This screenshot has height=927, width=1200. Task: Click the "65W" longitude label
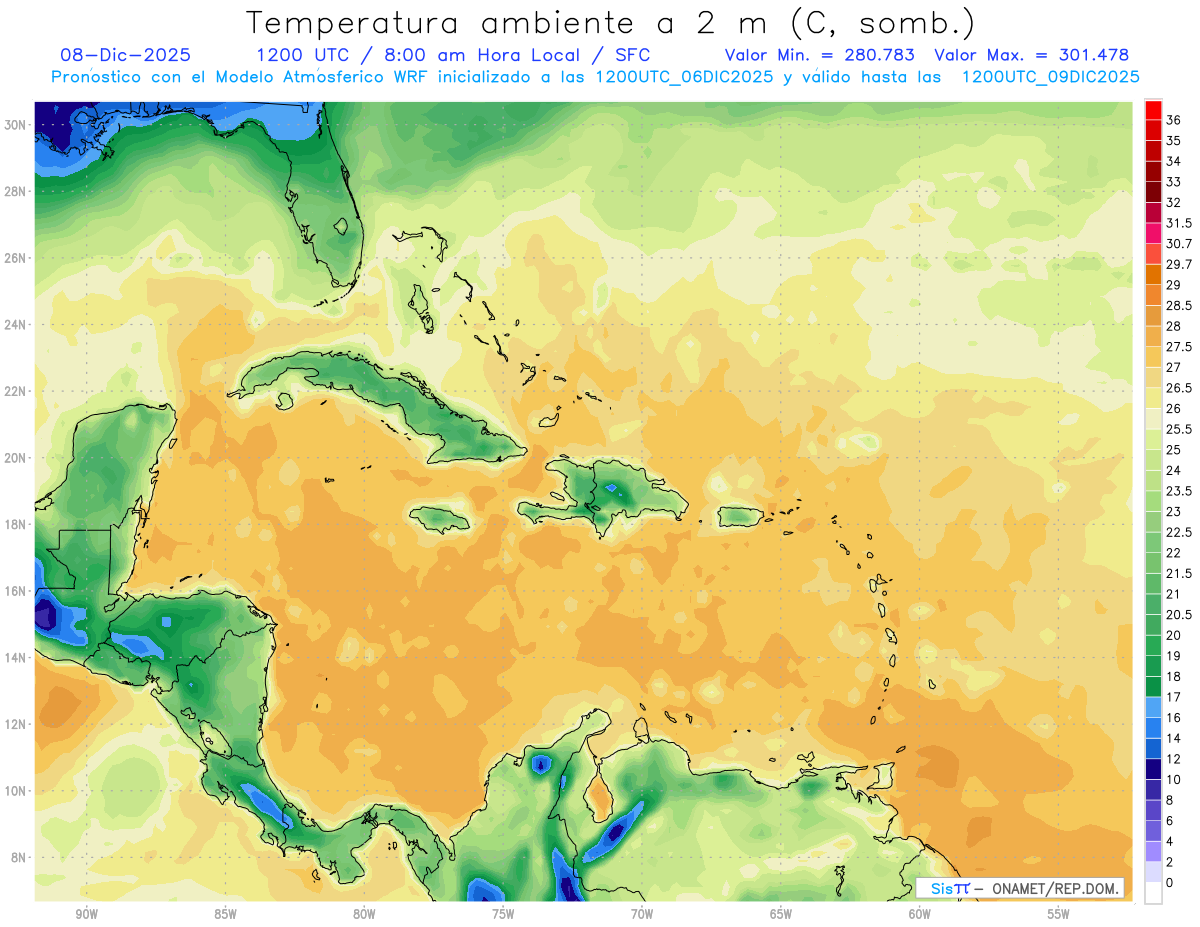781,914
